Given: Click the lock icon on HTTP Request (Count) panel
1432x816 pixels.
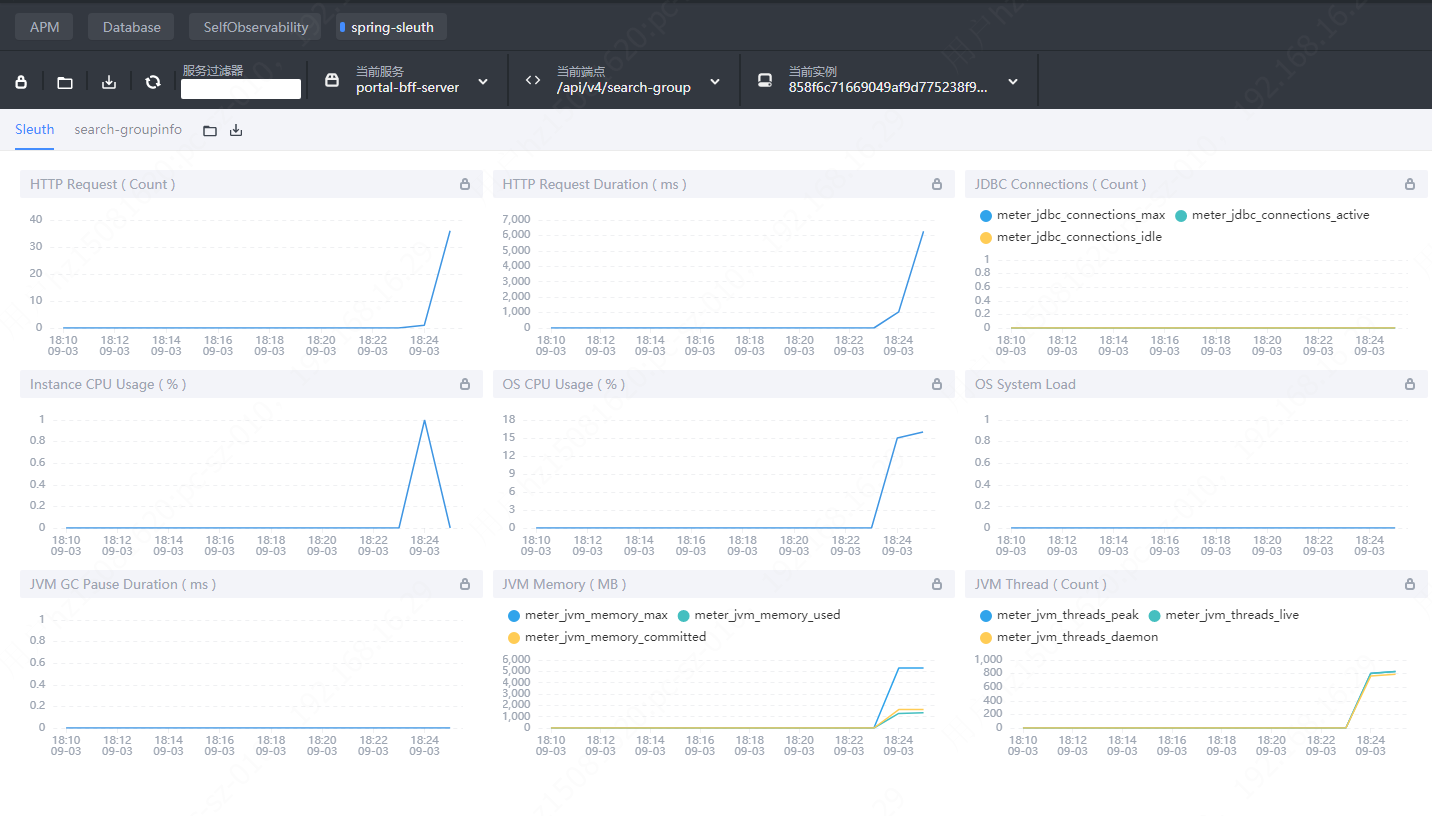Looking at the screenshot, I should coord(464,184).
